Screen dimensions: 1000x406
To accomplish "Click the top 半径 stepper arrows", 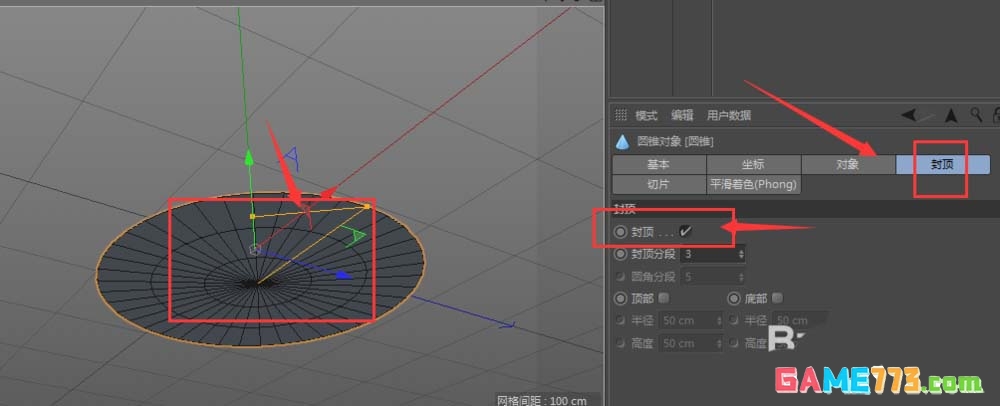I will click(x=720, y=321).
